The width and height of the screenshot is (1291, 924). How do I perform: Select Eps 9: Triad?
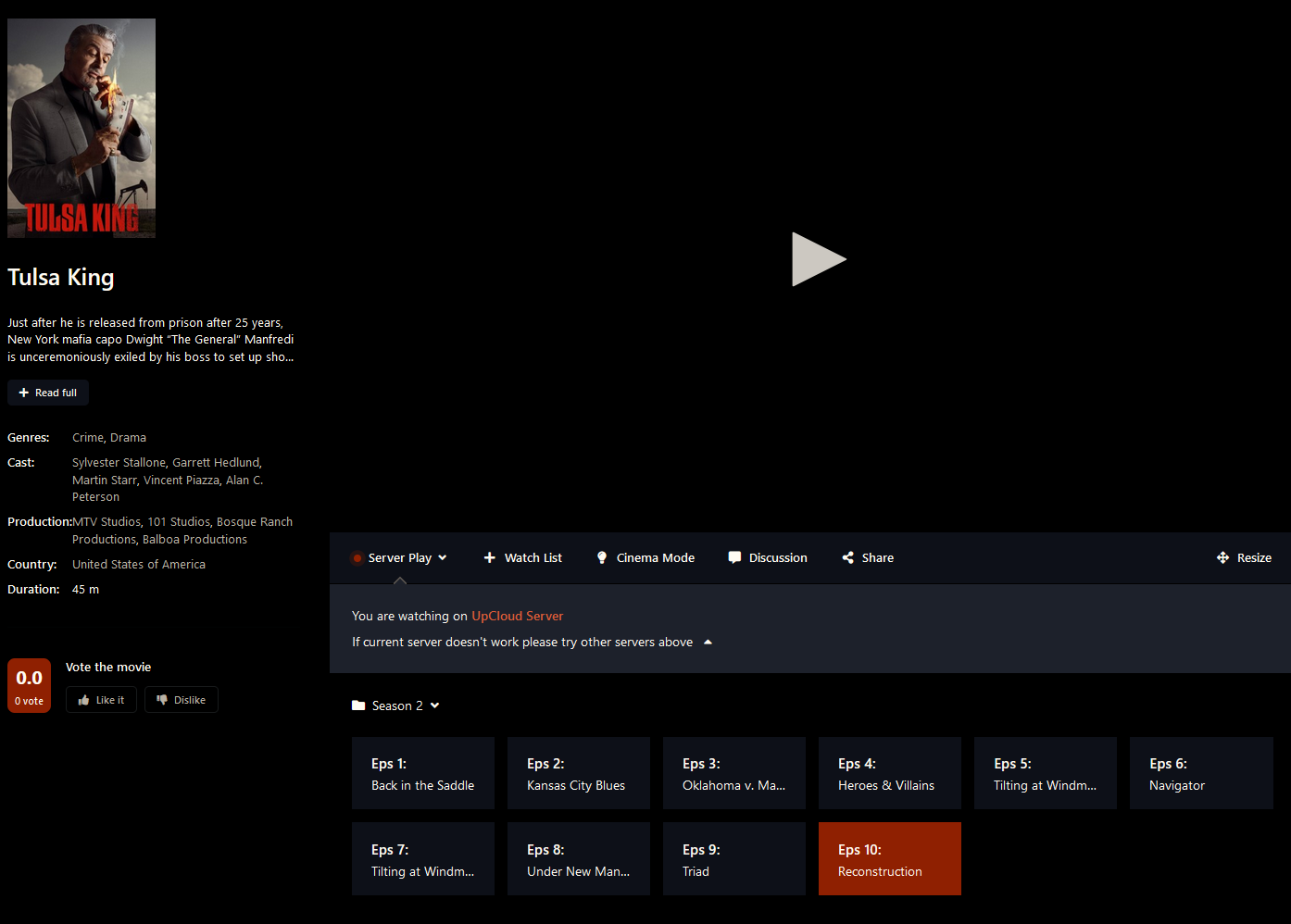pyautogui.click(x=734, y=859)
